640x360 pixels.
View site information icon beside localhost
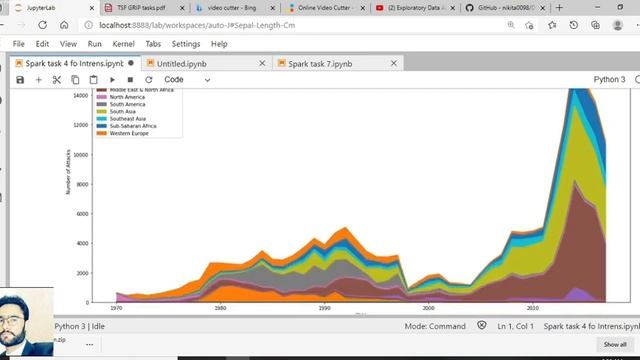(88, 25)
